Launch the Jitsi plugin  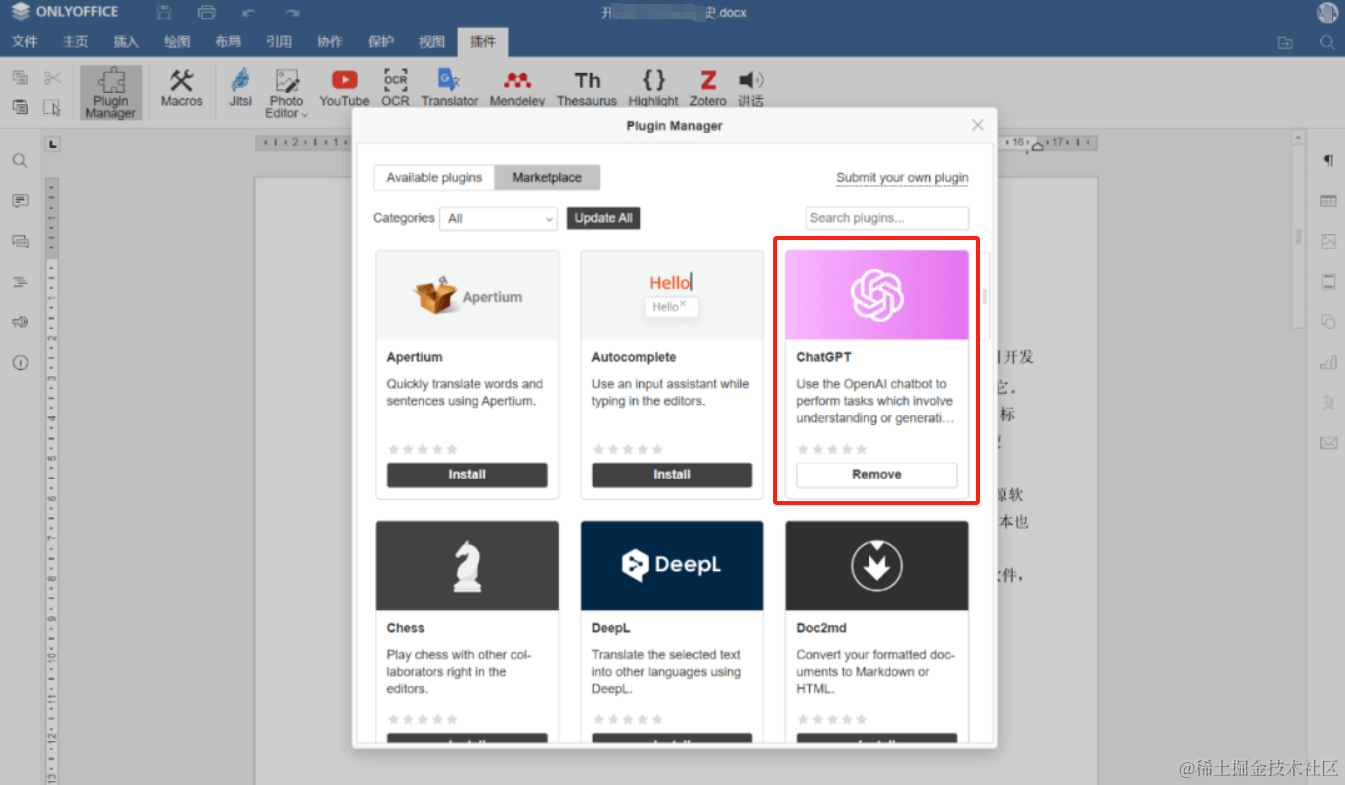(x=240, y=88)
